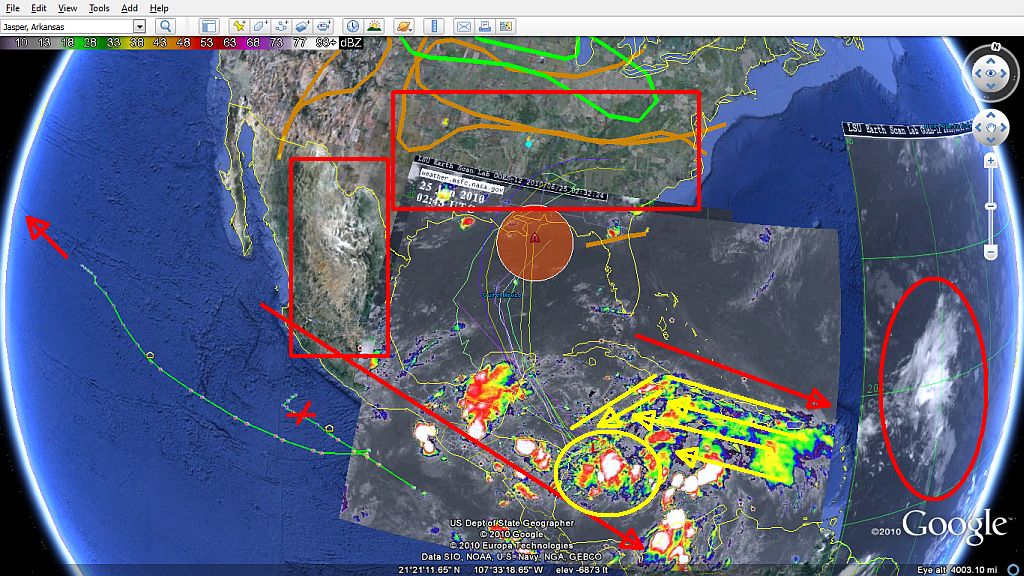Click the magnifying glass search button
The height and width of the screenshot is (576, 1024).
click(x=165, y=26)
